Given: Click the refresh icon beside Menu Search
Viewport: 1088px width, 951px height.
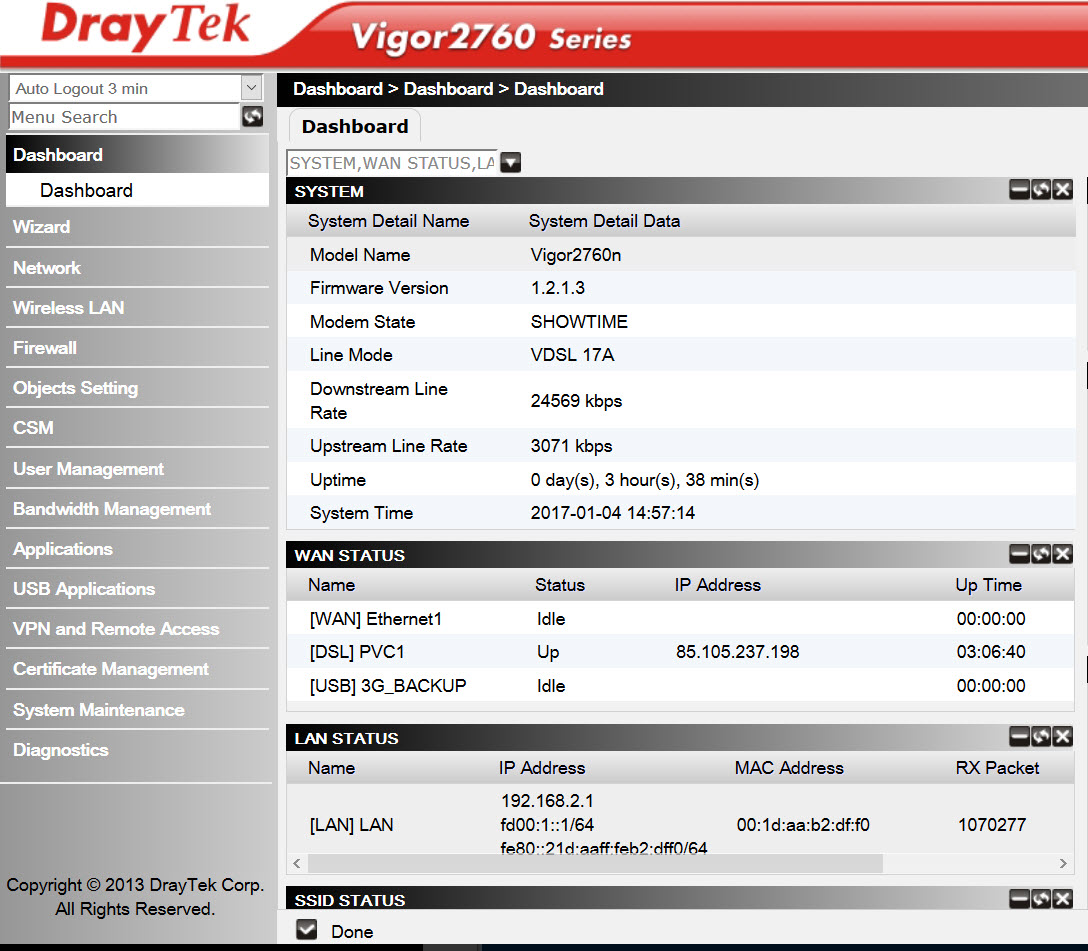Looking at the screenshot, I should (x=253, y=117).
